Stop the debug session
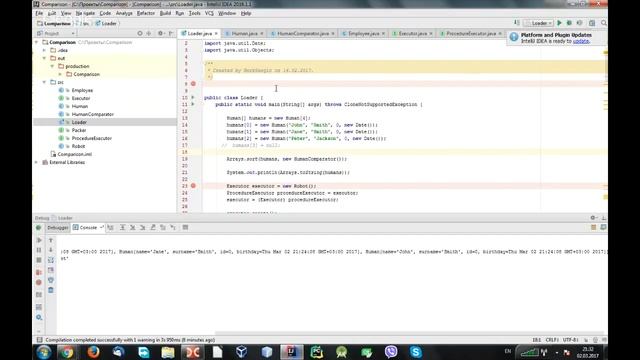The width and height of the screenshot is (640, 360). pyautogui.click(x=39, y=260)
